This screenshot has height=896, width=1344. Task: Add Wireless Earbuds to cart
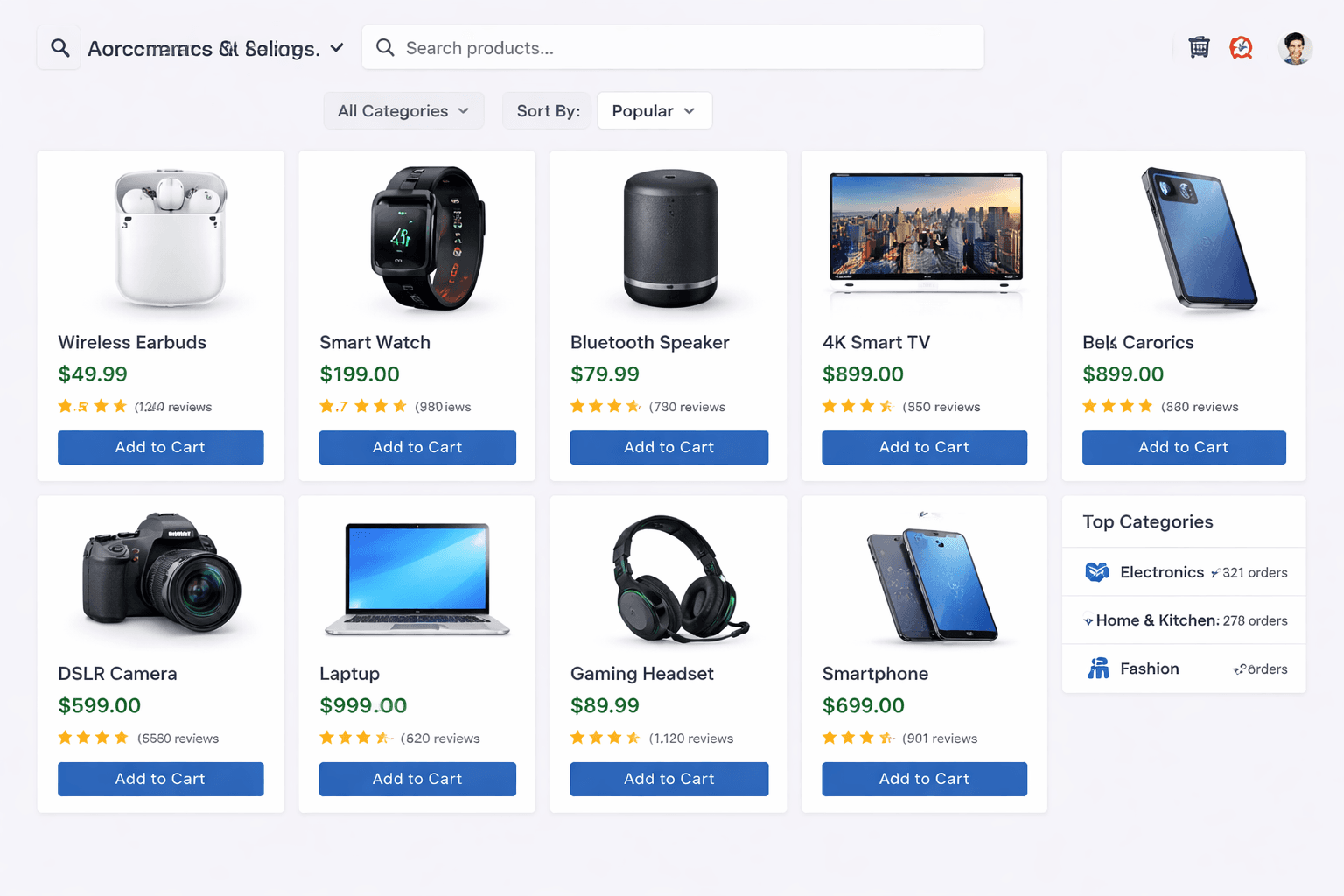click(x=160, y=447)
